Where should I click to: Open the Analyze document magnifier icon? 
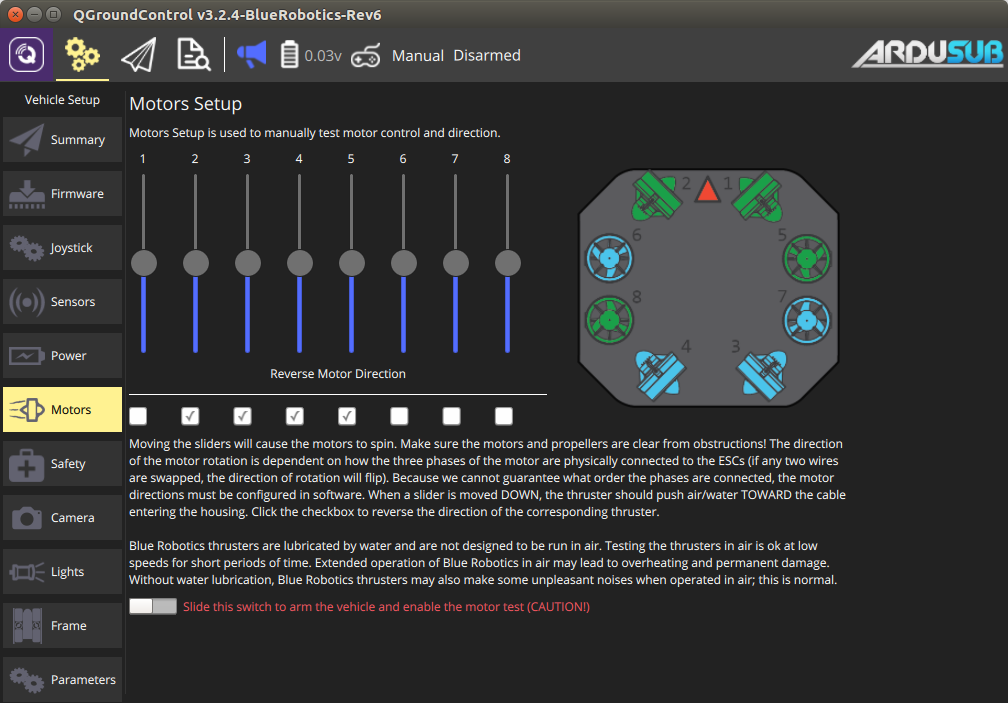click(x=193, y=55)
